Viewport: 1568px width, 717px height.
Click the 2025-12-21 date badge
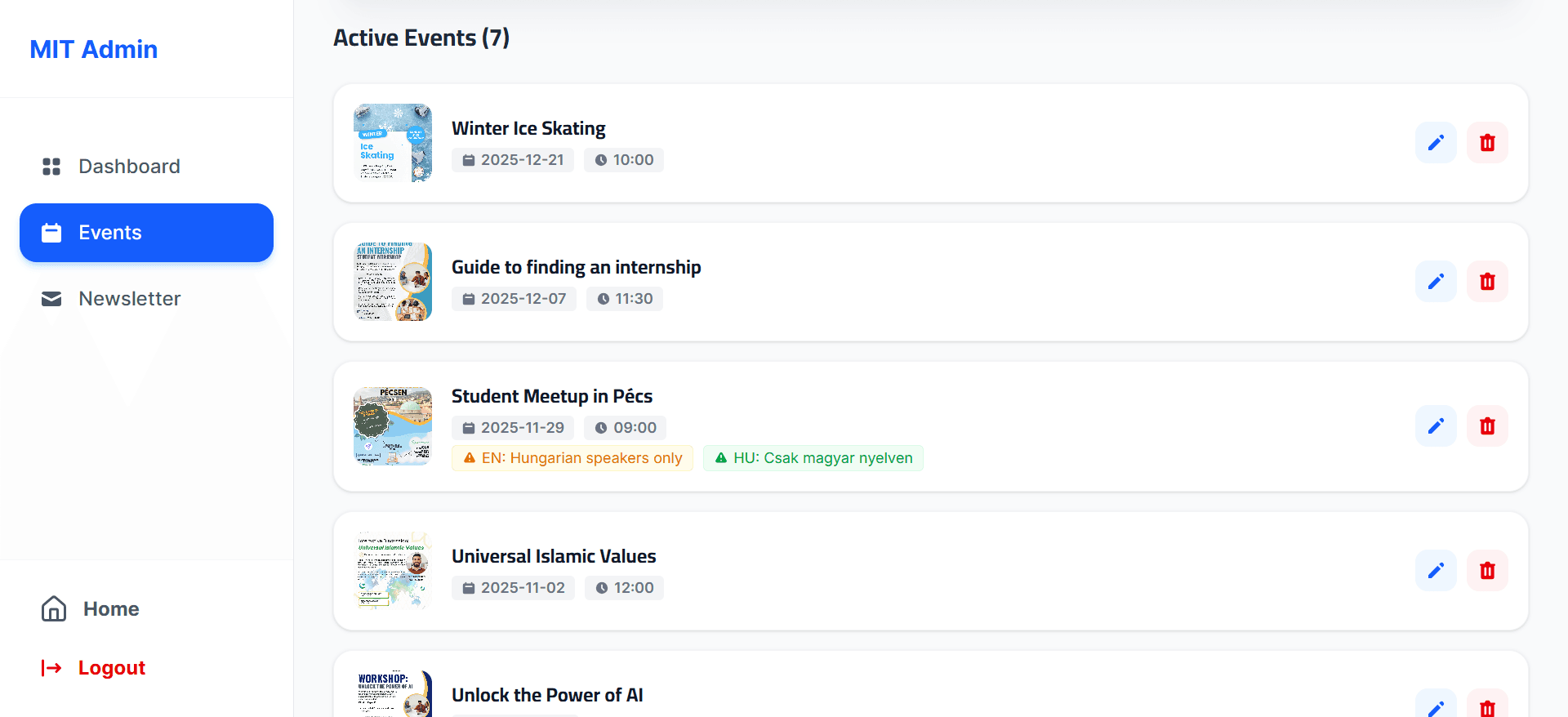pyautogui.click(x=513, y=160)
